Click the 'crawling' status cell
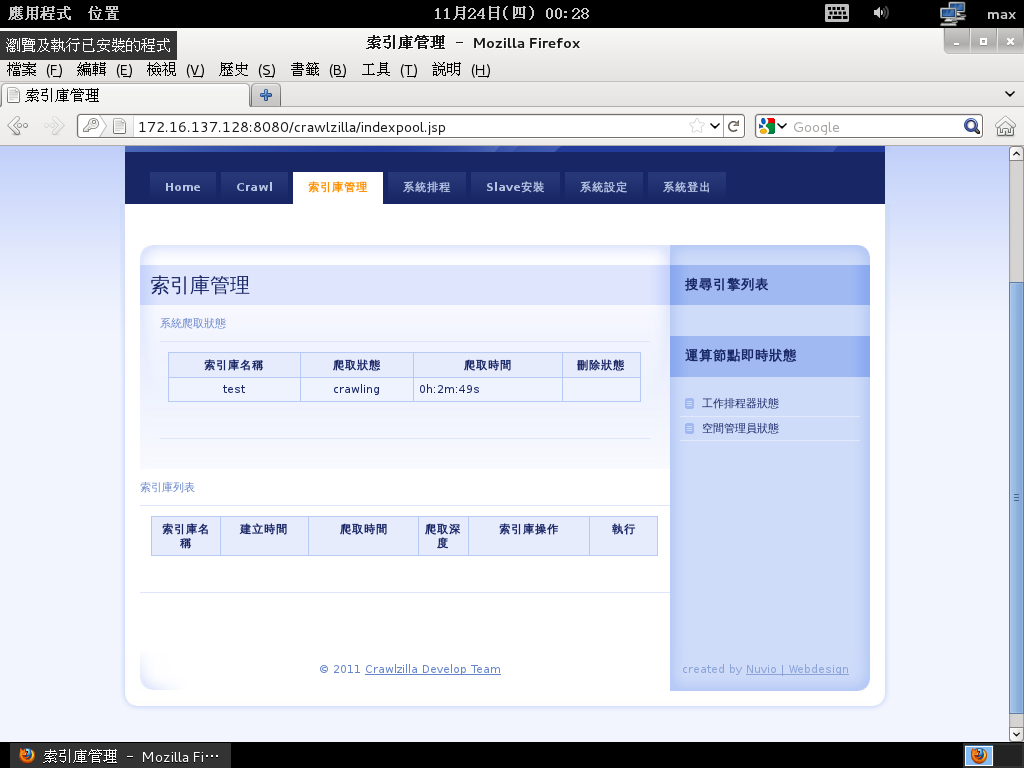The height and width of the screenshot is (768, 1024). [357, 389]
